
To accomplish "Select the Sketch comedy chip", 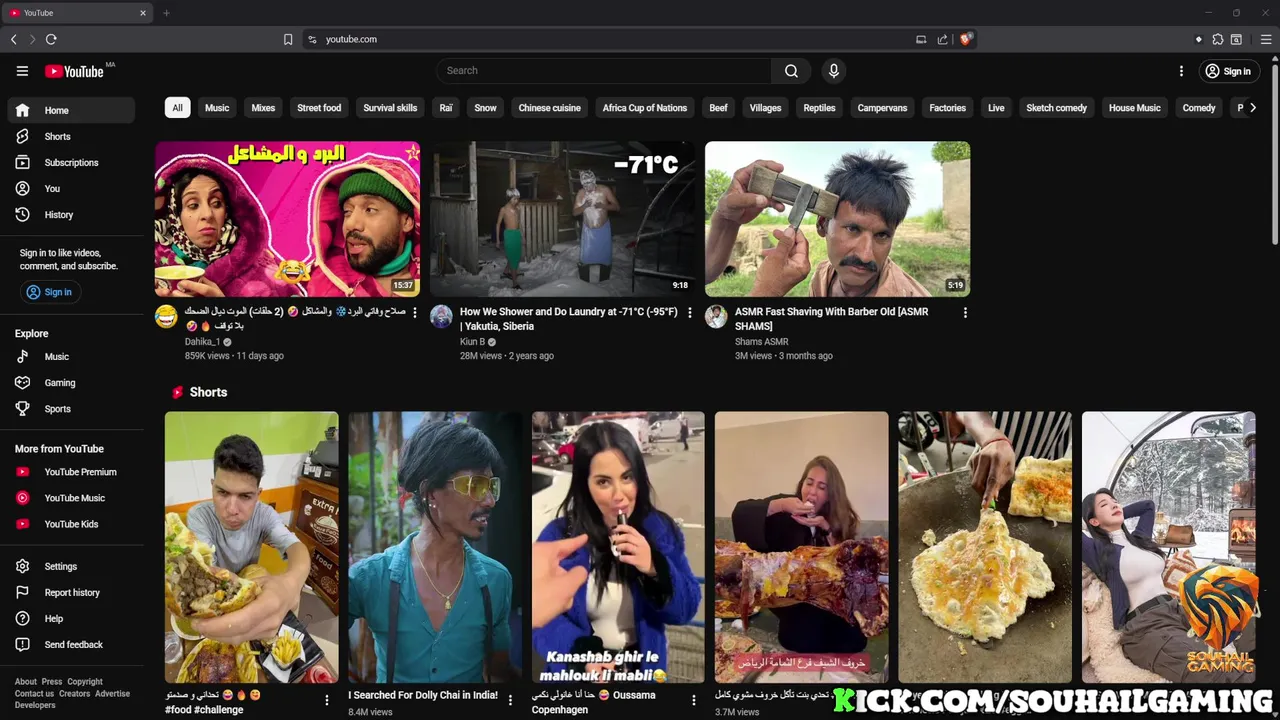I will click(1056, 108).
